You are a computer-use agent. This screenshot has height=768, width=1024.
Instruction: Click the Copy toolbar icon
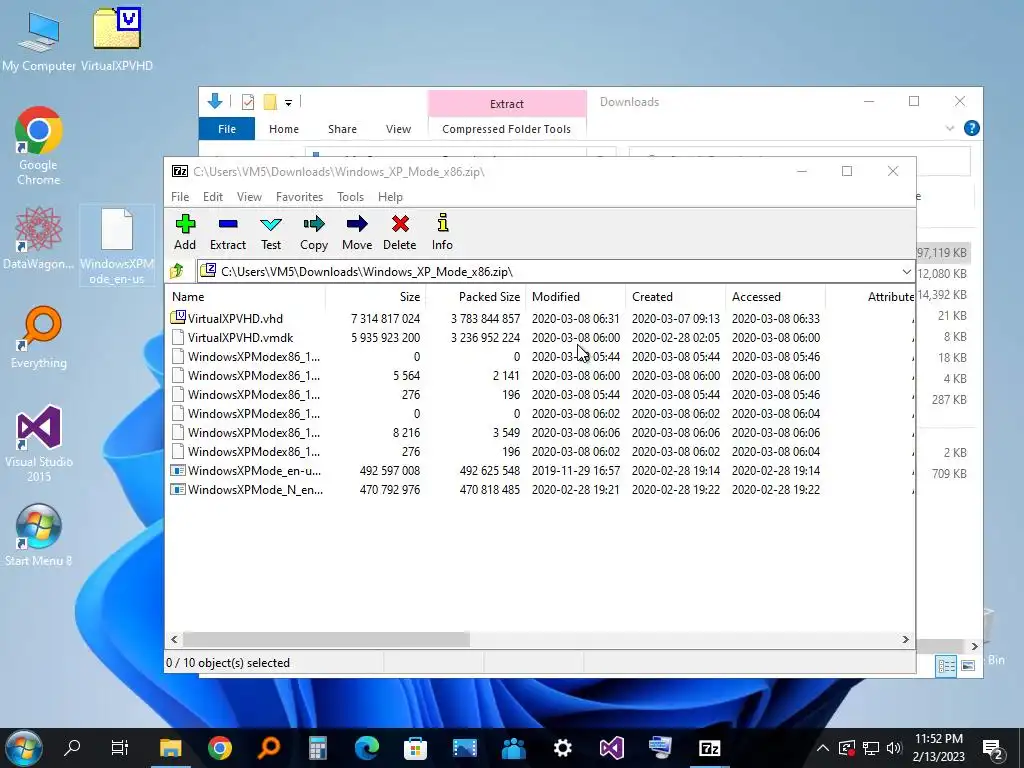pos(313,232)
